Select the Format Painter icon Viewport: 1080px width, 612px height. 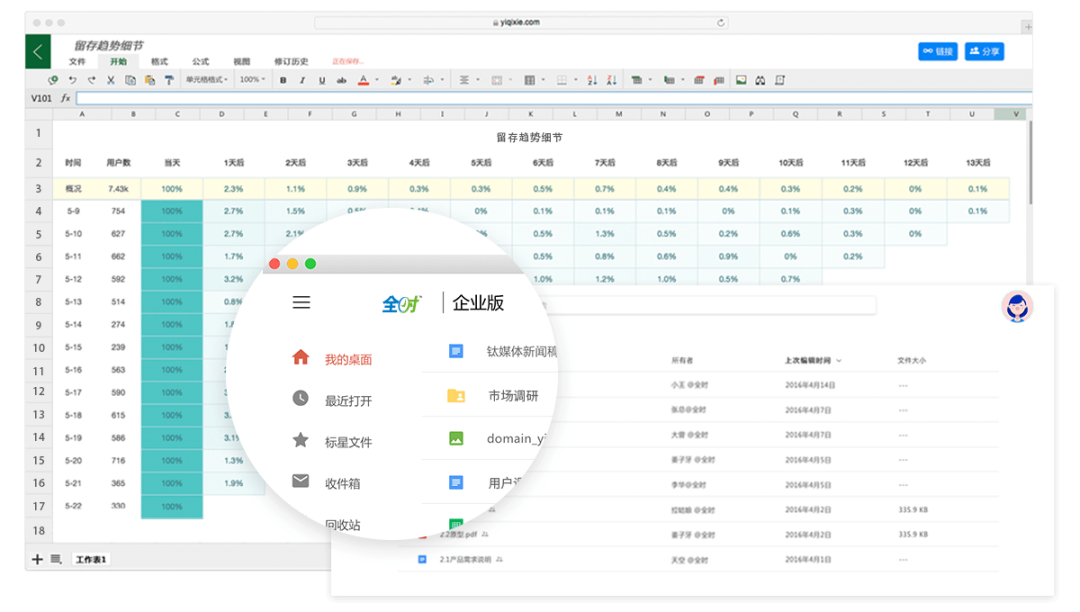coord(169,81)
